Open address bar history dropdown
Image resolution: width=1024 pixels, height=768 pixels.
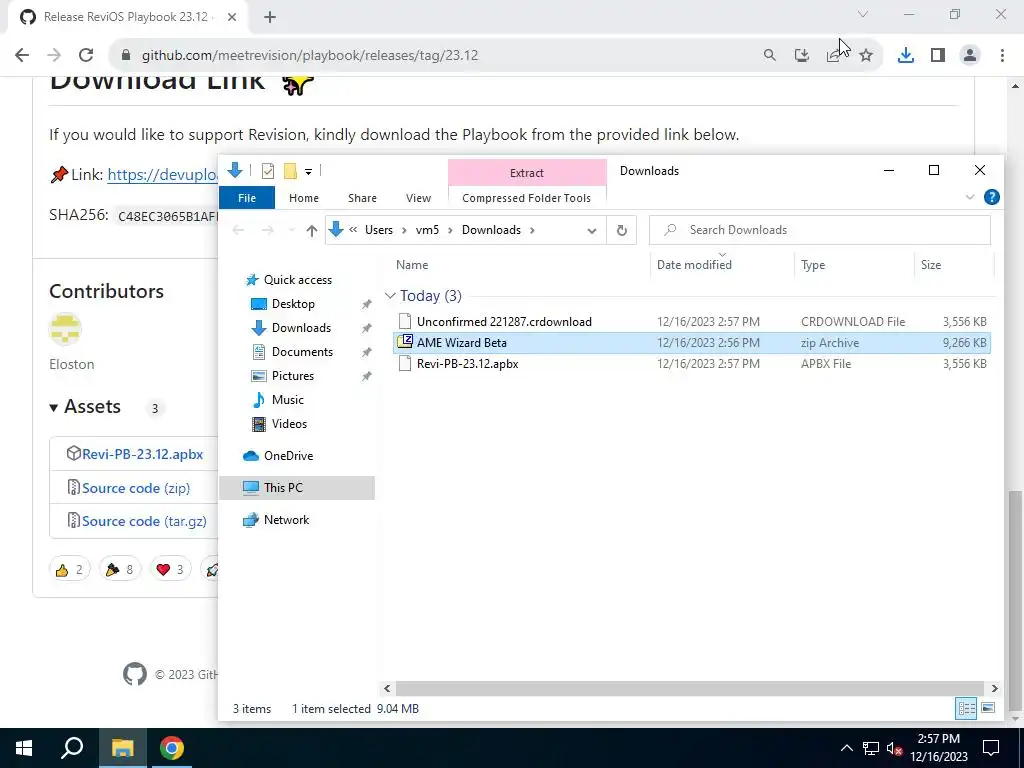[x=592, y=231]
